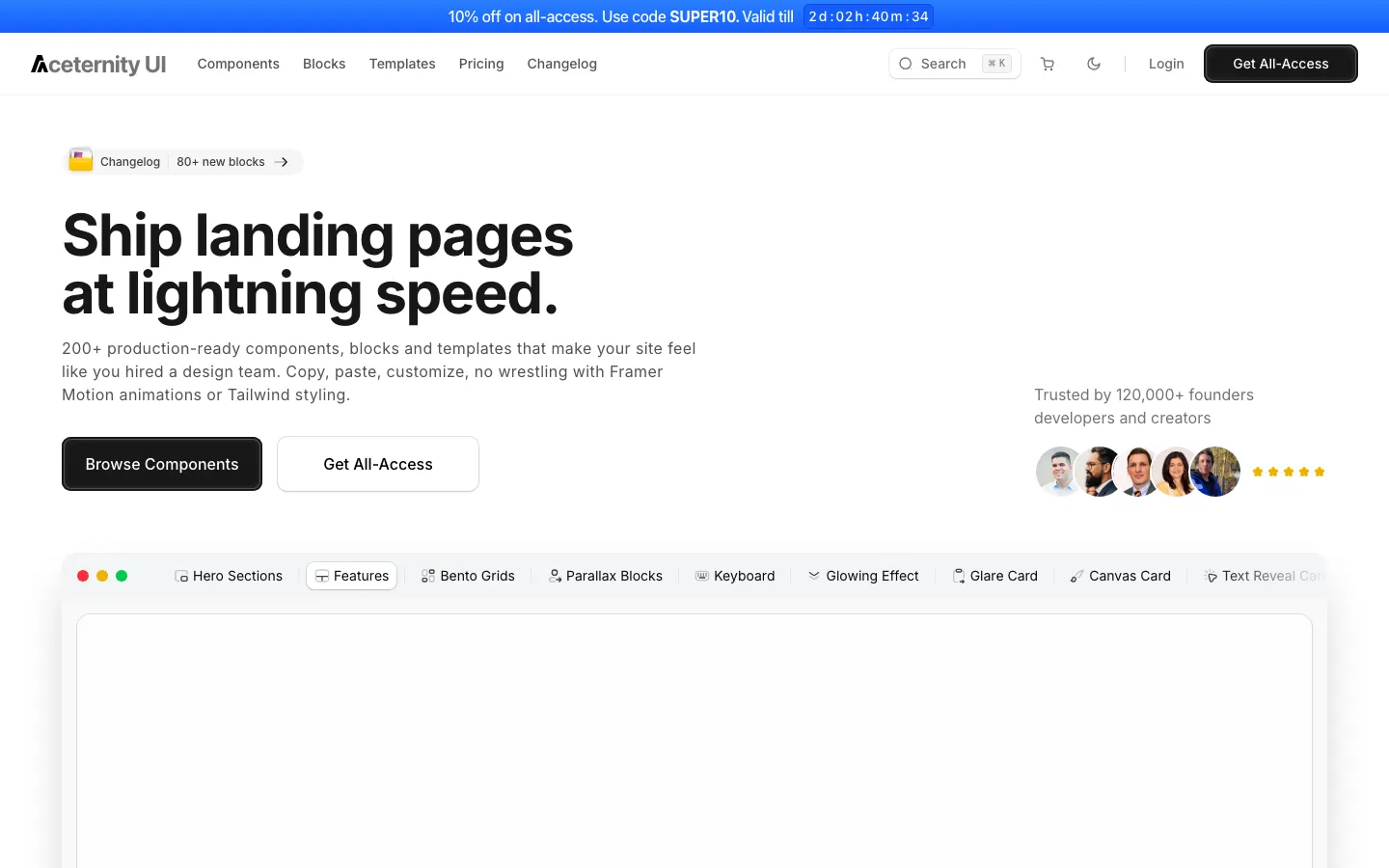
Task: Click the first founder avatar thumbnail
Action: point(1059,472)
